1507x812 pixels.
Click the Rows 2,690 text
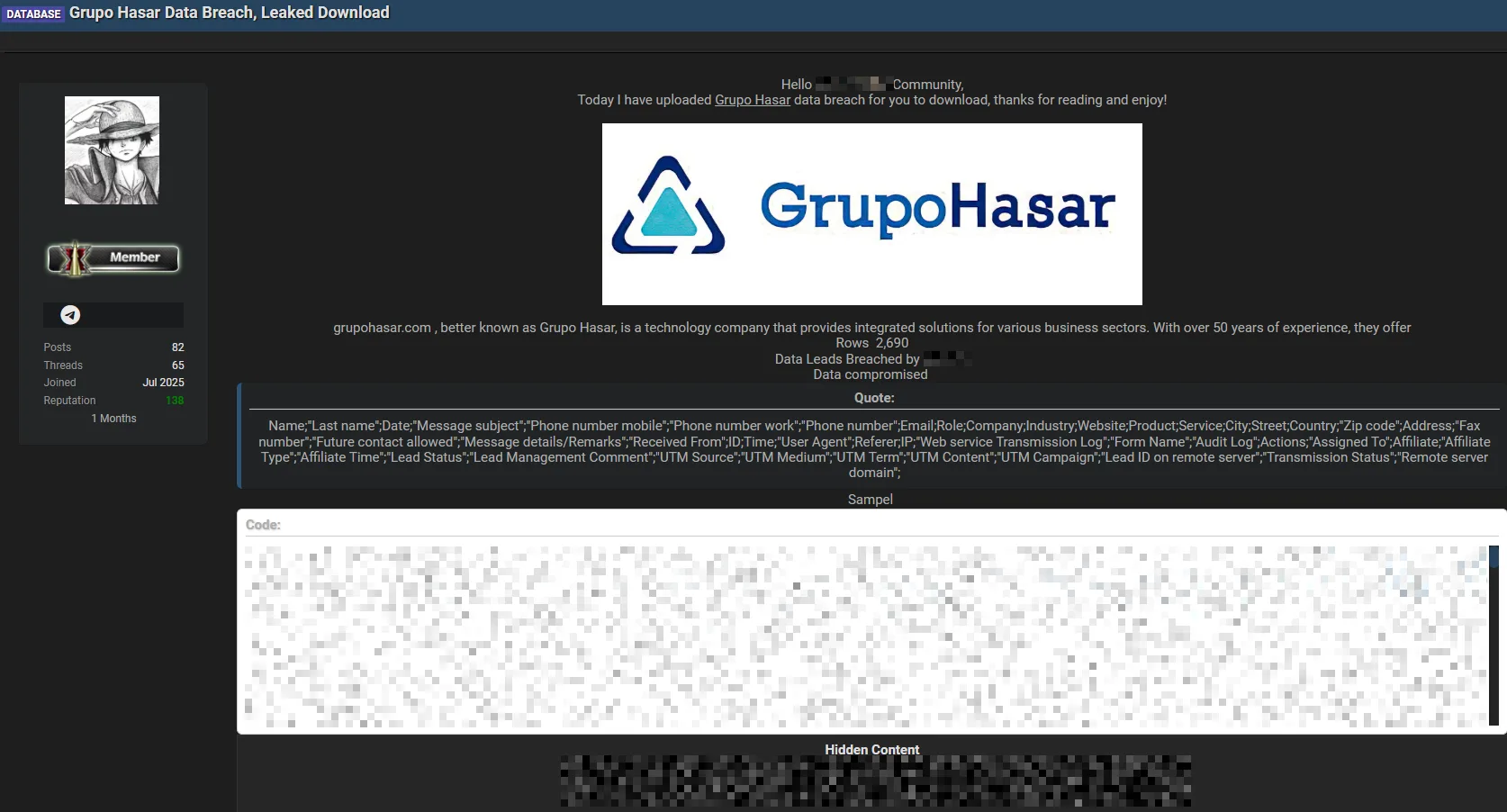[871, 343]
